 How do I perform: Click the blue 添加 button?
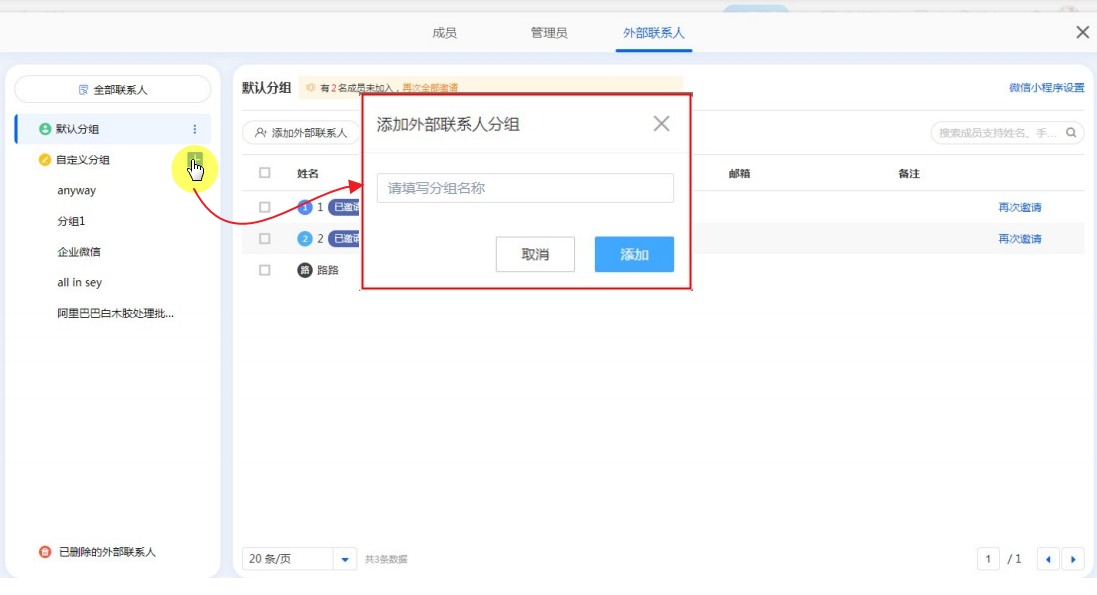pyautogui.click(x=634, y=254)
